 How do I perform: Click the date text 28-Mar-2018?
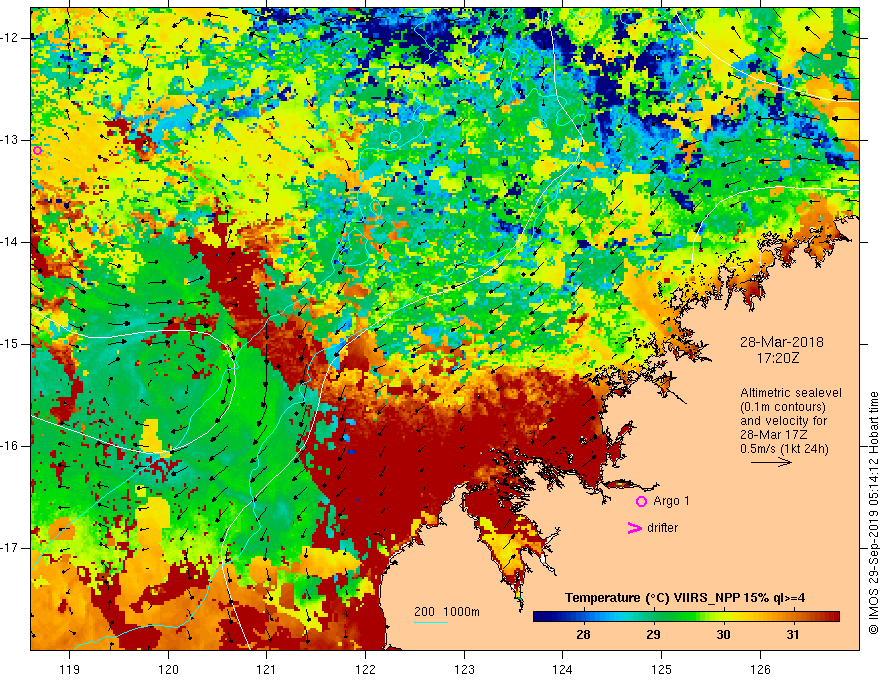tap(781, 342)
